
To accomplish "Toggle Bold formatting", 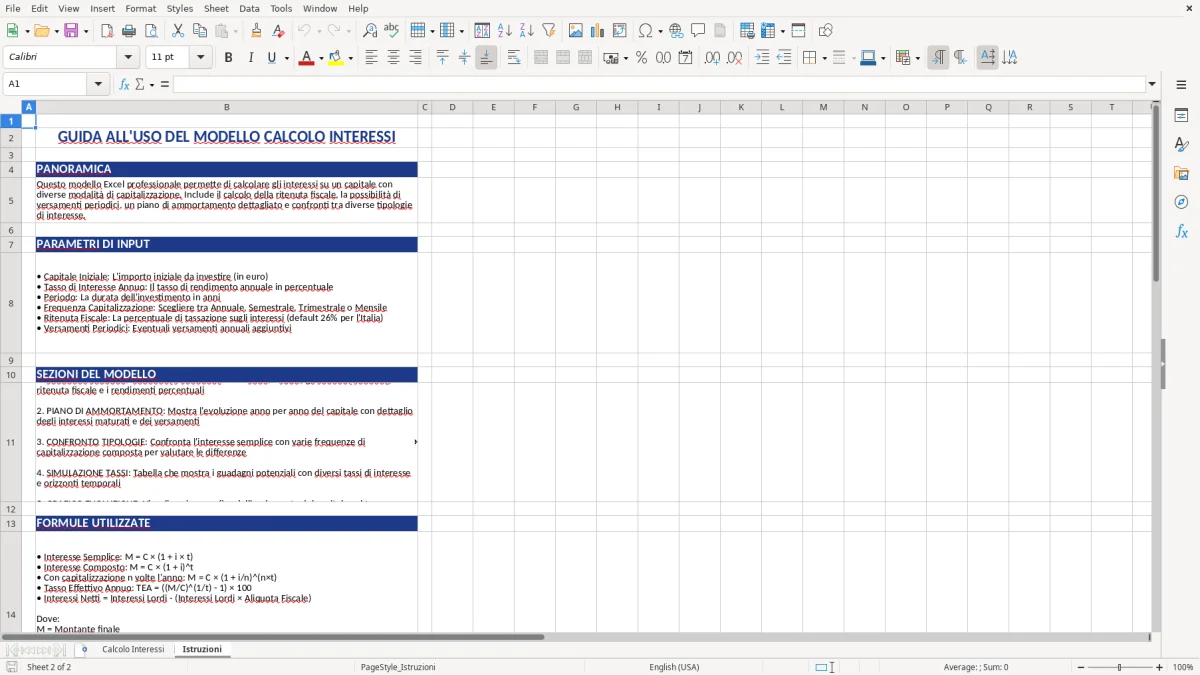I will point(228,58).
